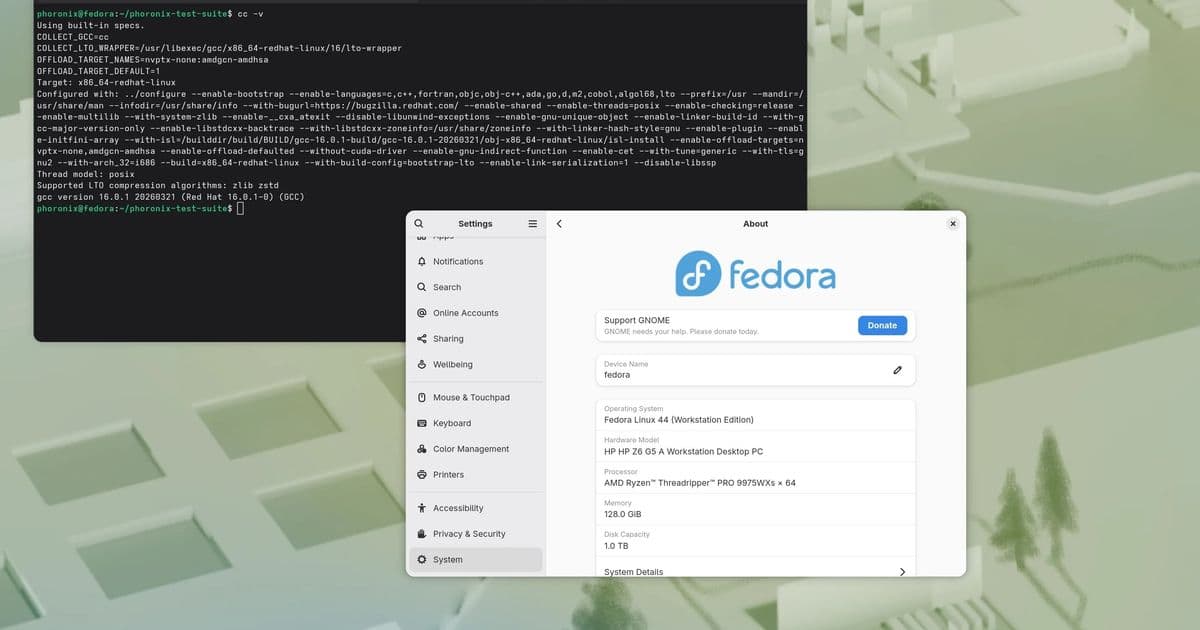Click the Printers icon in sidebar
The height and width of the screenshot is (630, 1200).
coord(422,475)
